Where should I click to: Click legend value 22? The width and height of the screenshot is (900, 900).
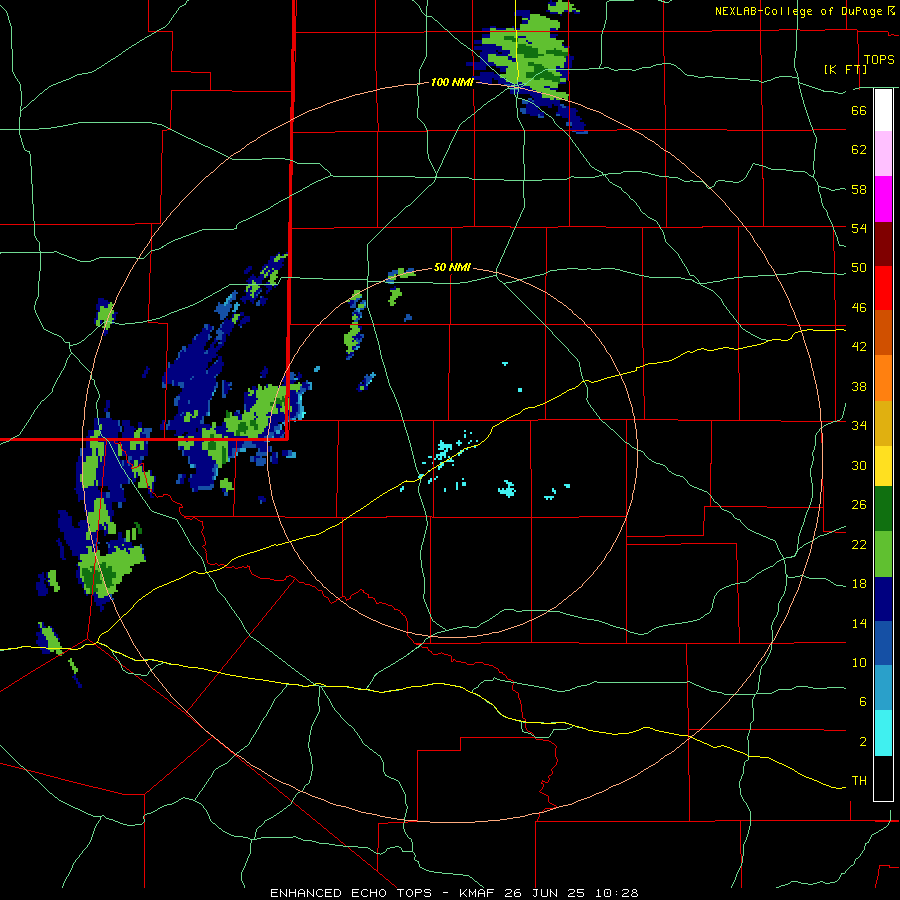click(859, 545)
